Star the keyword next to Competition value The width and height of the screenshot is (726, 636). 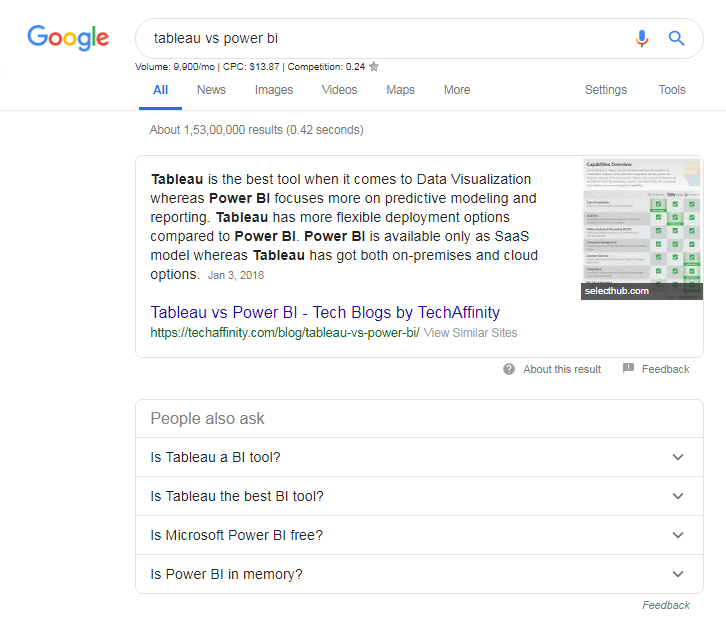pyautogui.click(x=374, y=67)
